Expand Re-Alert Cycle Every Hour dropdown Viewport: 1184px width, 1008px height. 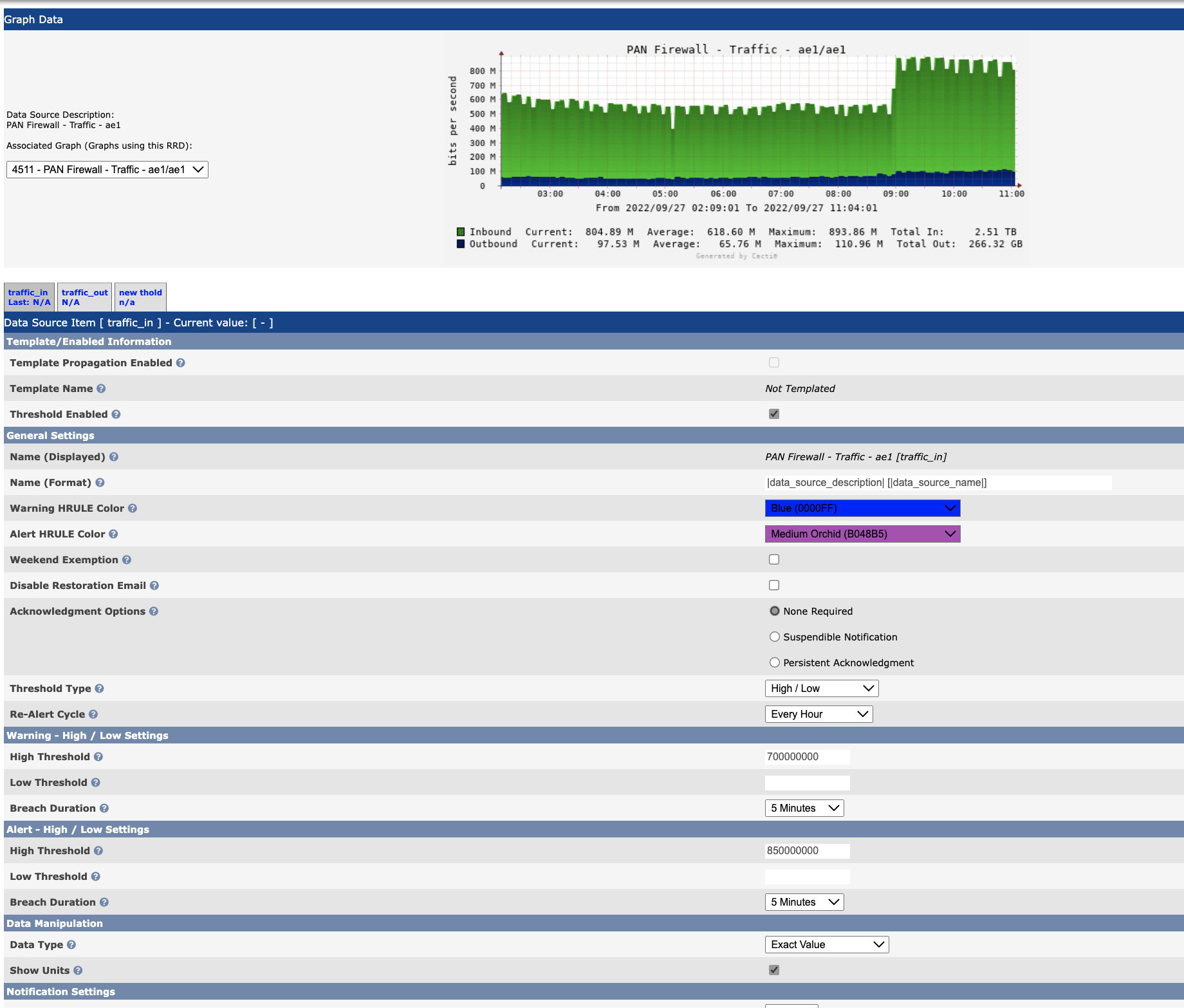pos(819,714)
